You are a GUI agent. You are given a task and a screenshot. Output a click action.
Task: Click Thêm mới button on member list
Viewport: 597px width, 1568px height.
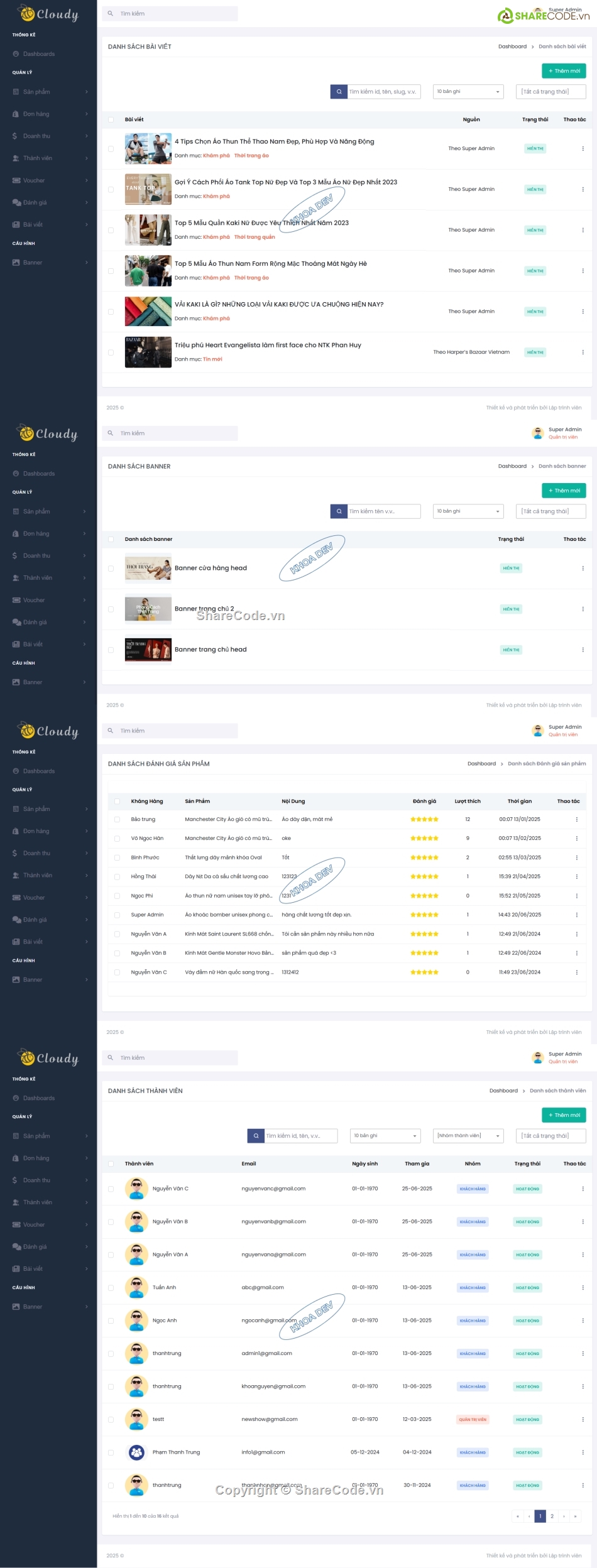(563, 1115)
